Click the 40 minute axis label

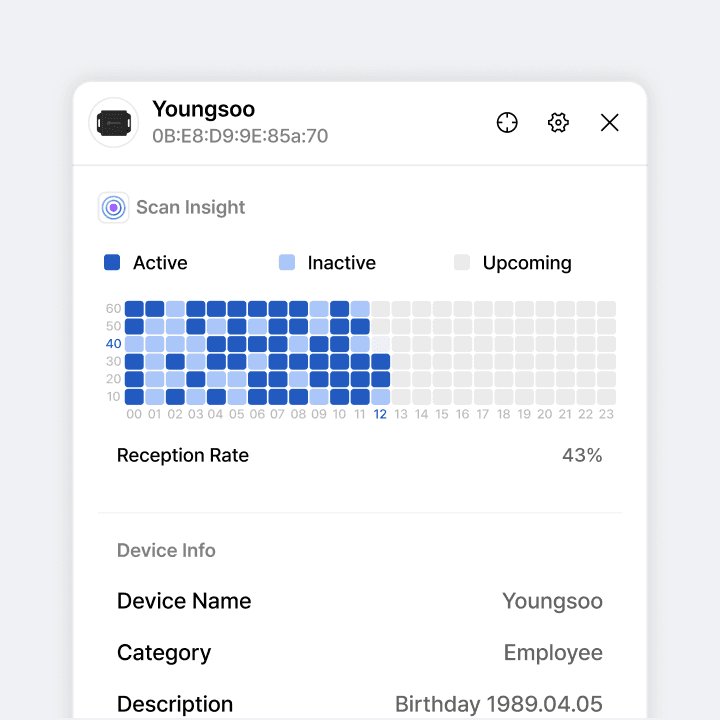113,343
